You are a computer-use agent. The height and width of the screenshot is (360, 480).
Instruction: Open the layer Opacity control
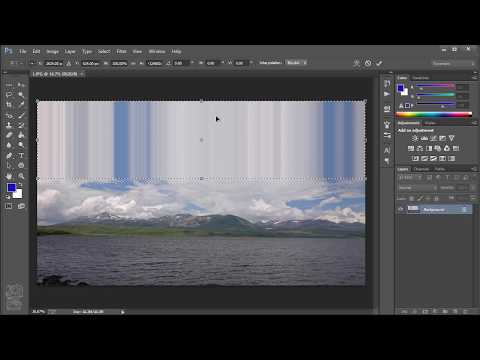coord(461,188)
